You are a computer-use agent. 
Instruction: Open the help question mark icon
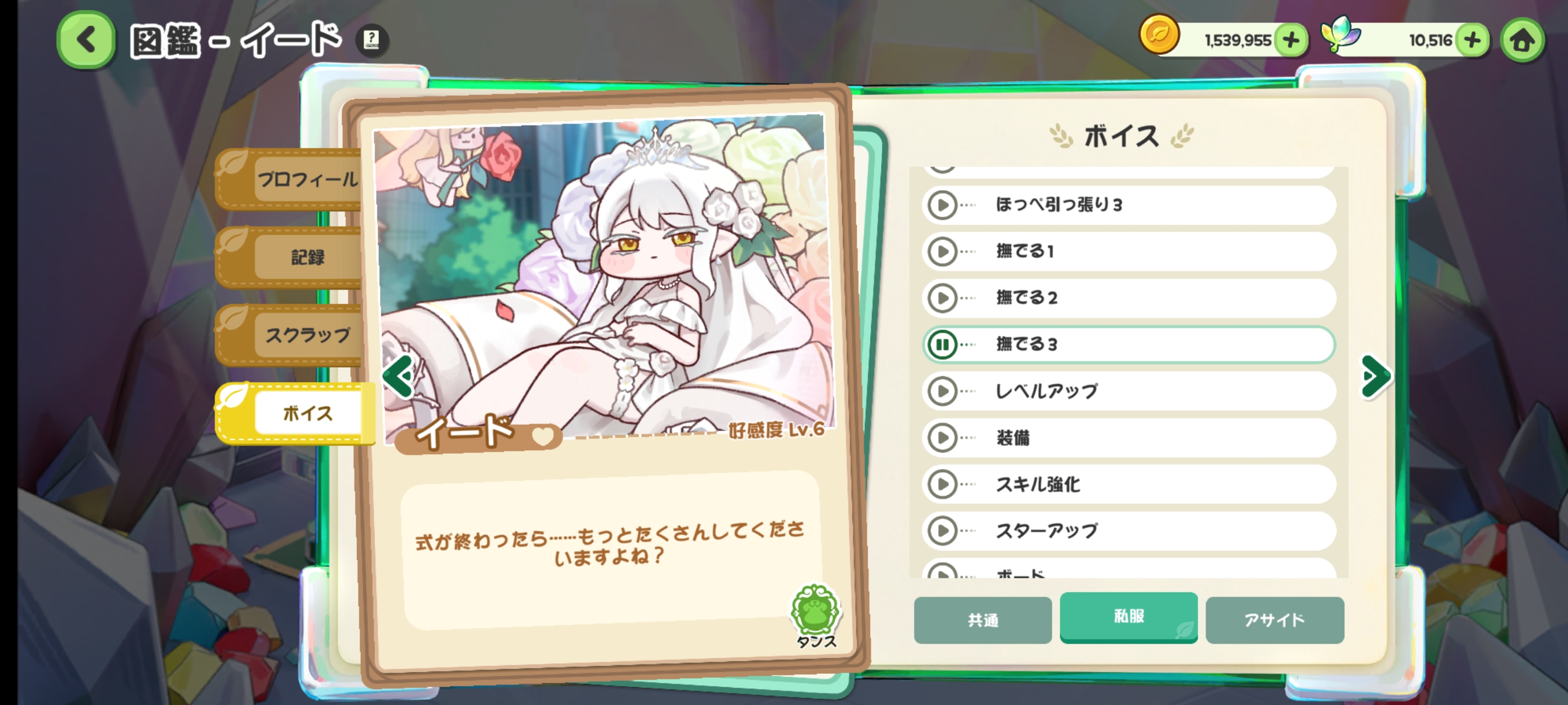point(372,40)
